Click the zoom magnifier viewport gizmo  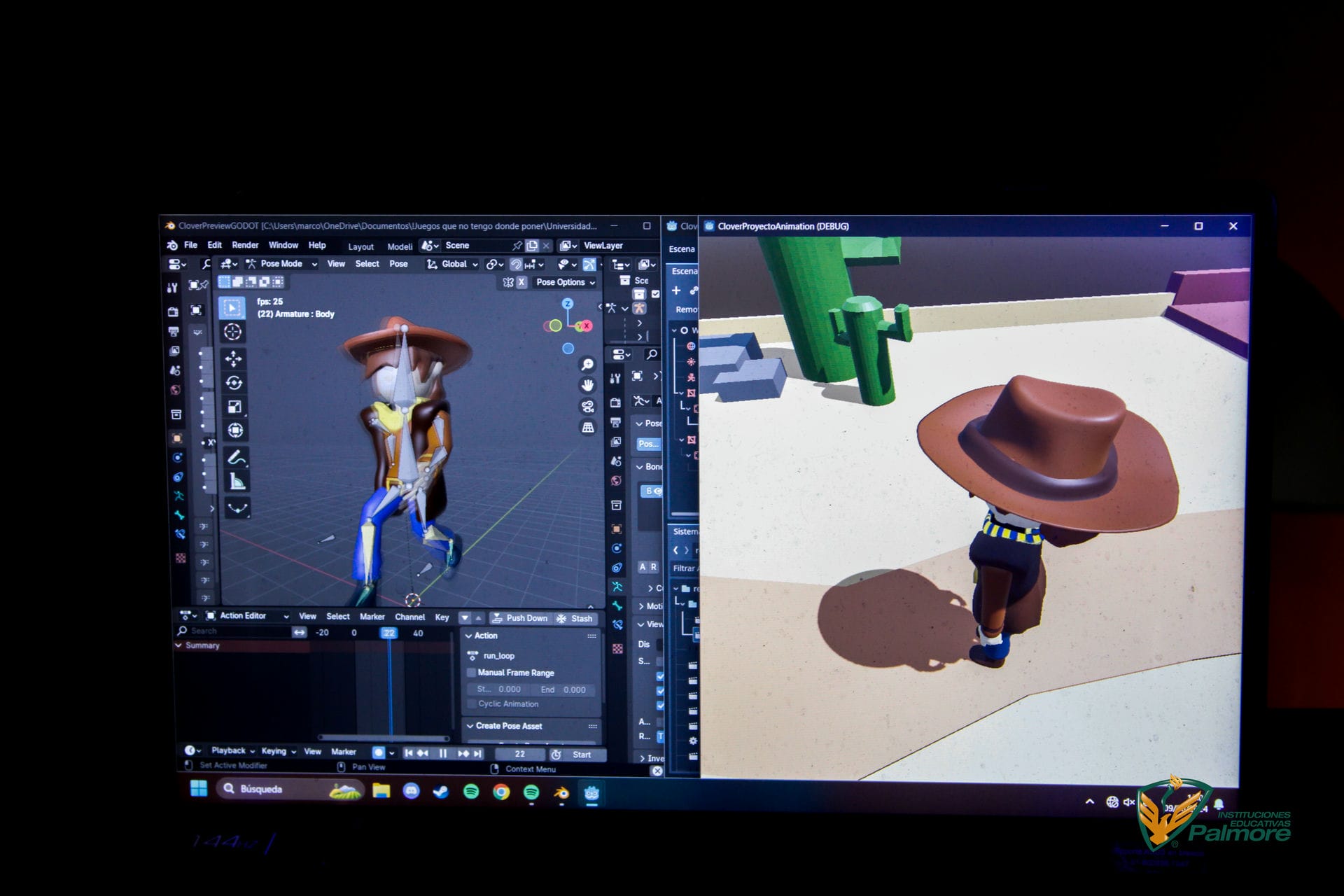[x=587, y=365]
